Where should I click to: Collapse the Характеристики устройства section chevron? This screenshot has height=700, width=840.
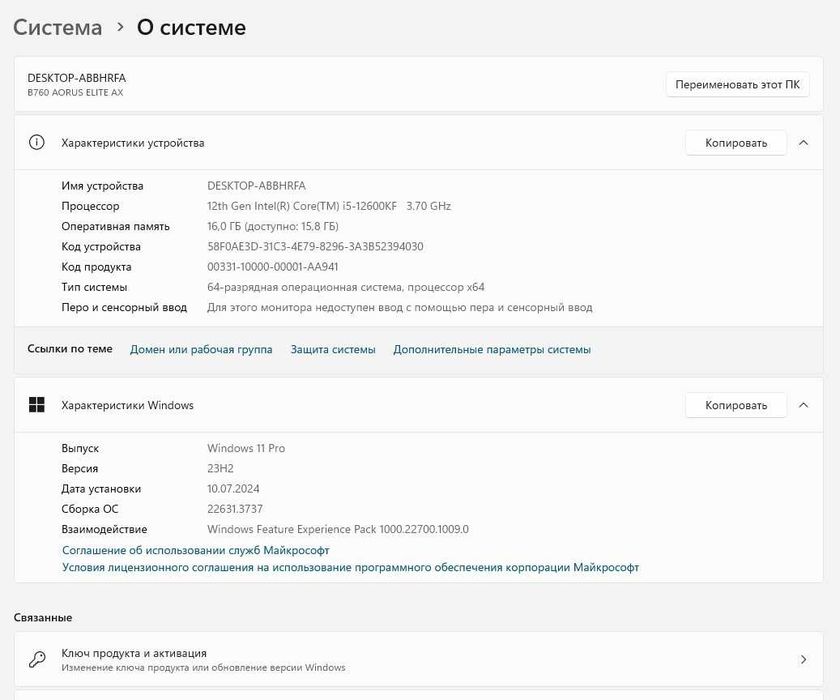803,143
